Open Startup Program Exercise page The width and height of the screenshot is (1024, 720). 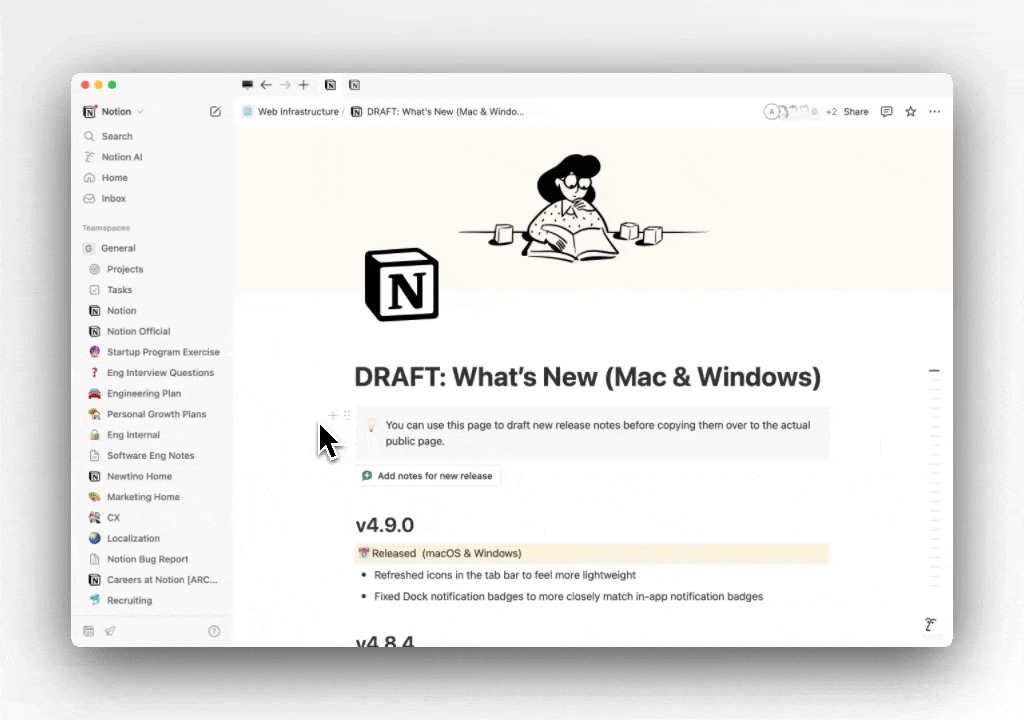[x=163, y=352]
